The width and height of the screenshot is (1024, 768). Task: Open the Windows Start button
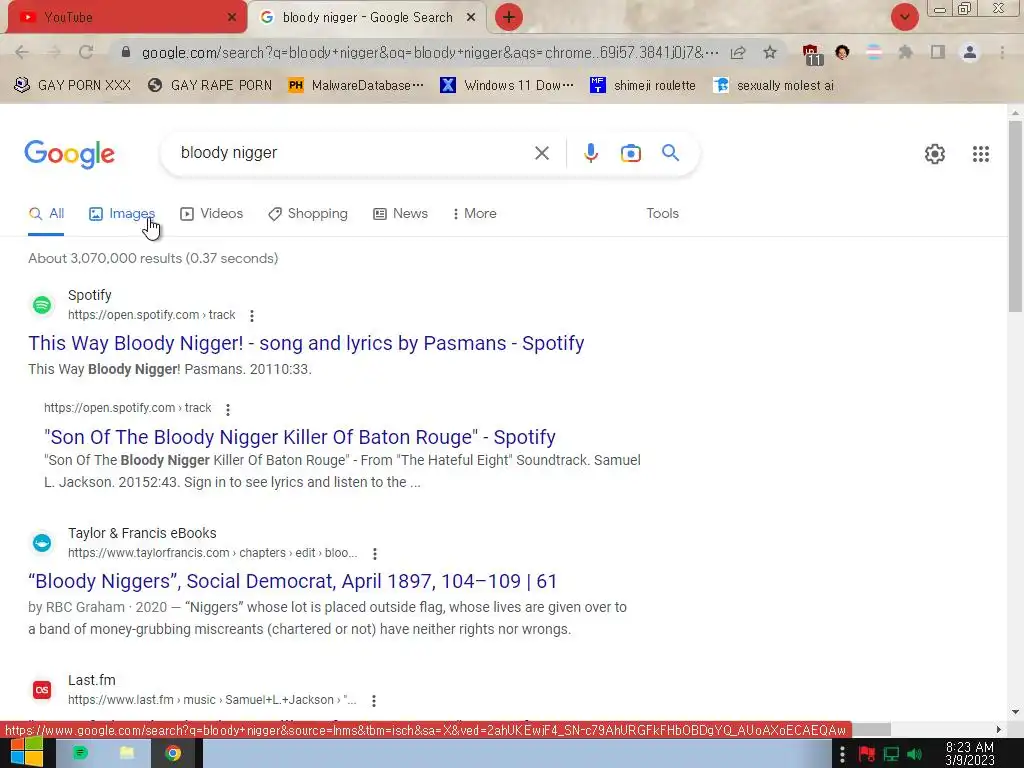[25, 754]
